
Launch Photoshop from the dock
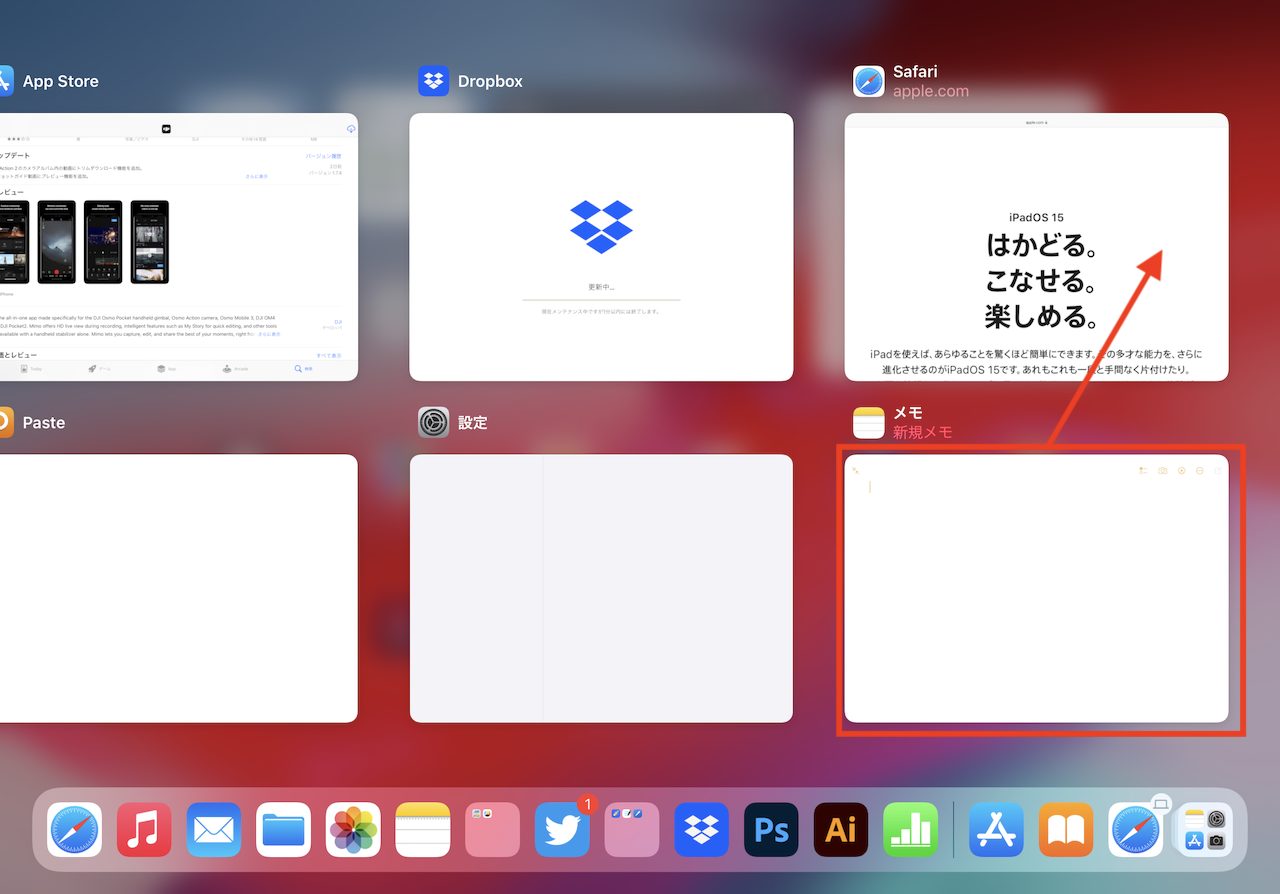click(771, 830)
